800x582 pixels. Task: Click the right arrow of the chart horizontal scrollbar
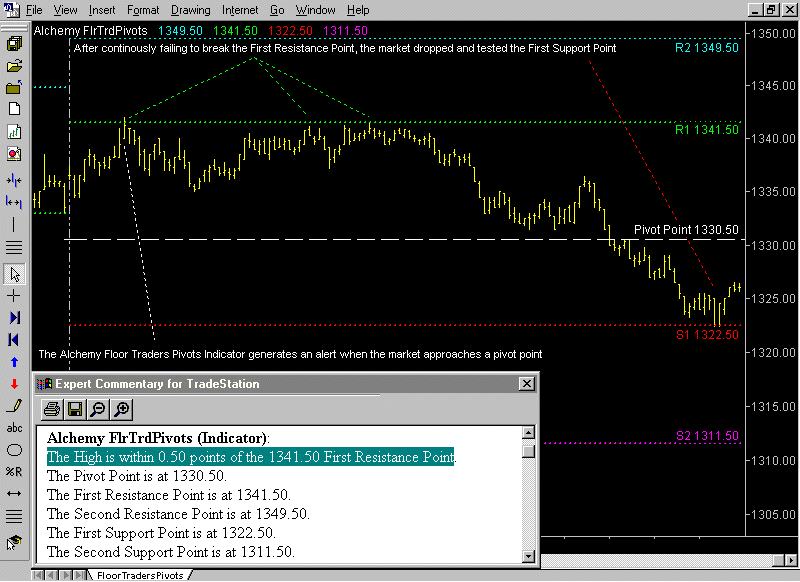[x=792, y=561]
